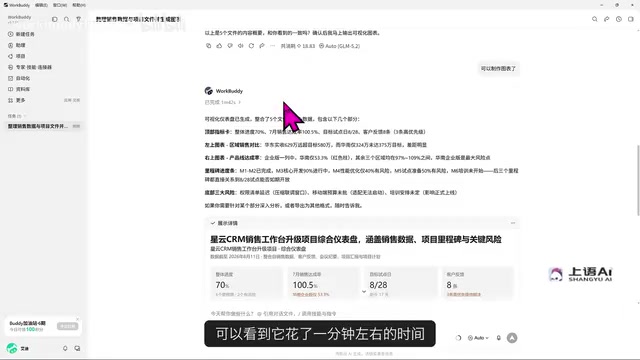
Task: Click the top-right search icon
Action: 595,19
